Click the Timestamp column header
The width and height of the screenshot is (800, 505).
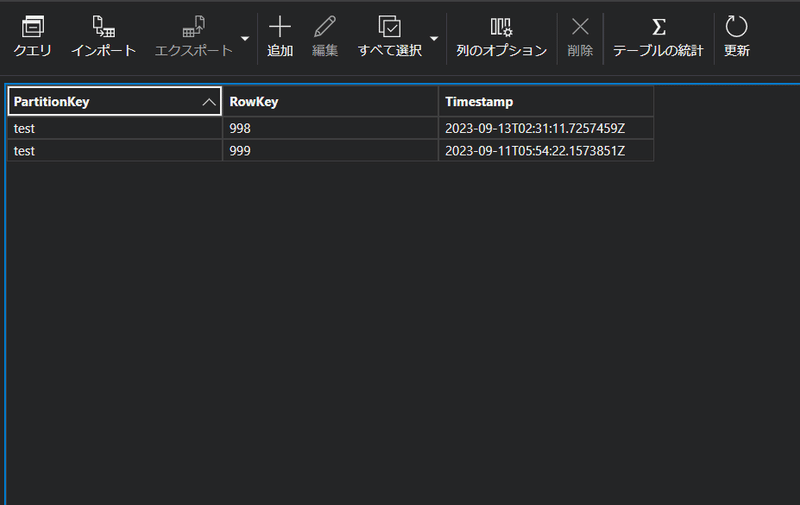[x=546, y=102]
